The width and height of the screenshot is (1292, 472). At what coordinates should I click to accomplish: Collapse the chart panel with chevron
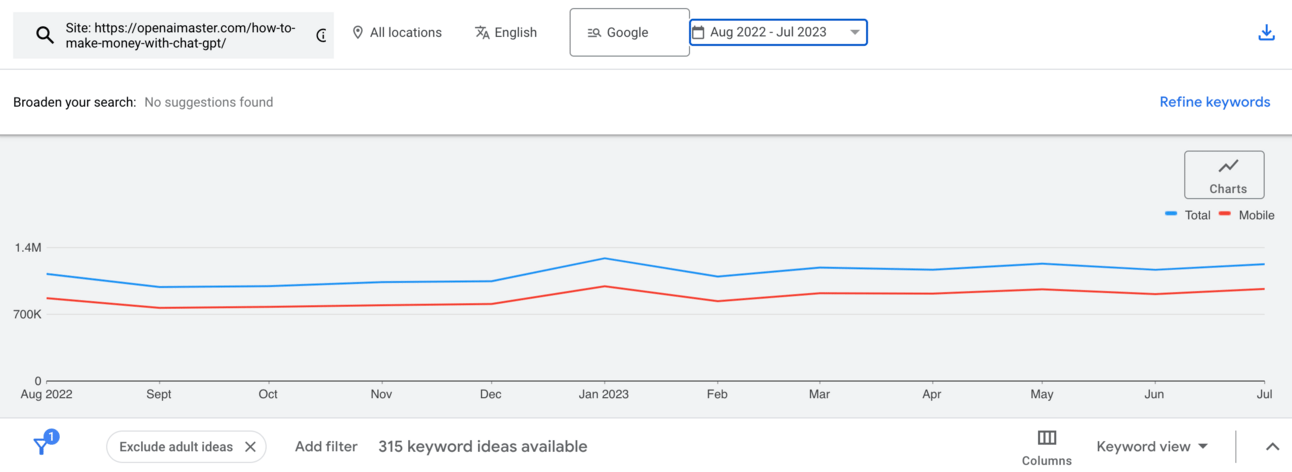[1272, 447]
